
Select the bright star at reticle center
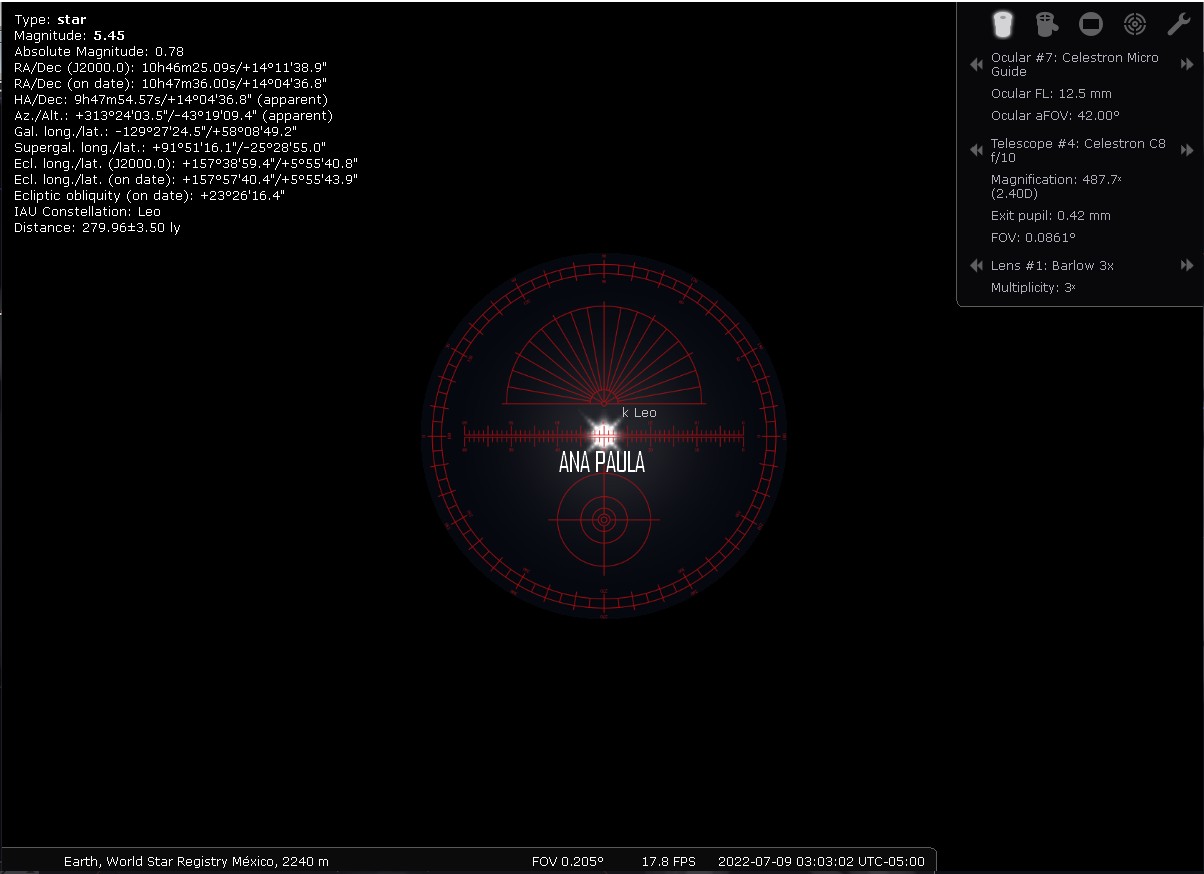pyautogui.click(x=603, y=435)
